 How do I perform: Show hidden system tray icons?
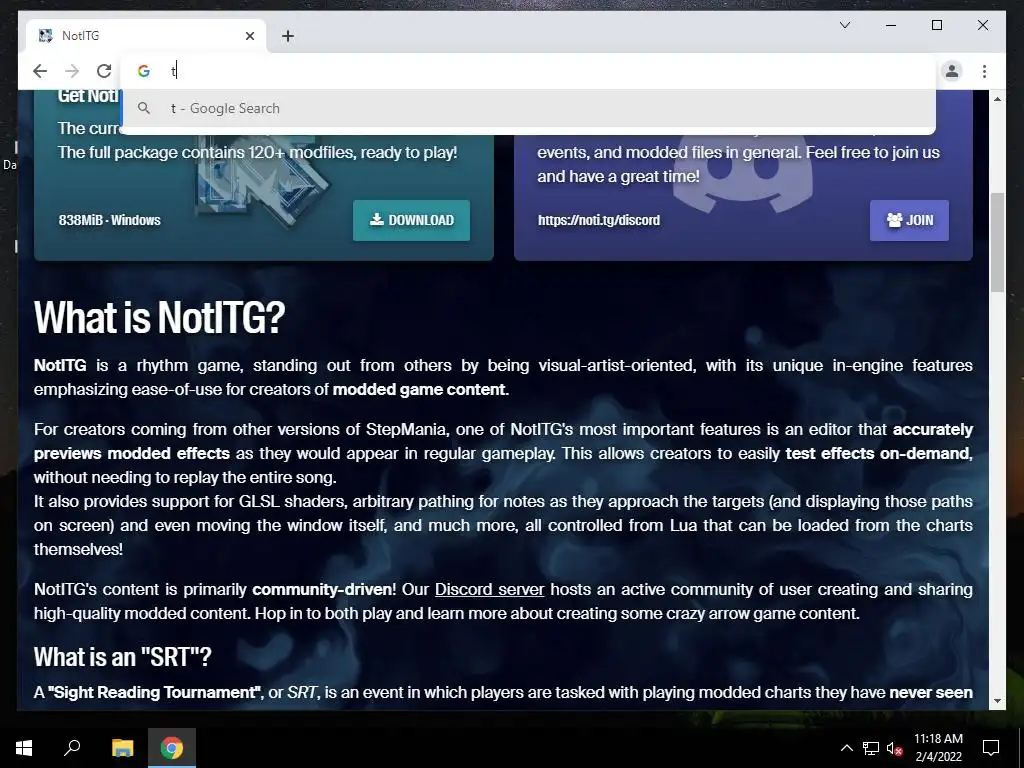846,748
